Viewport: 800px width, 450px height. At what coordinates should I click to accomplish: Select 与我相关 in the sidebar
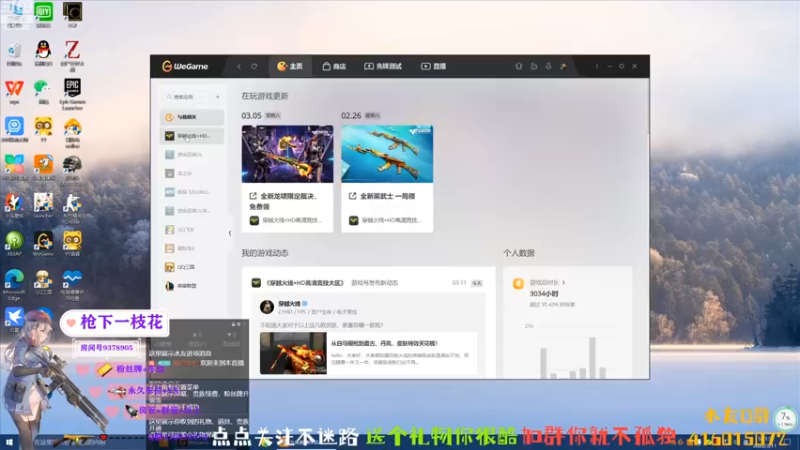[192, 117]
